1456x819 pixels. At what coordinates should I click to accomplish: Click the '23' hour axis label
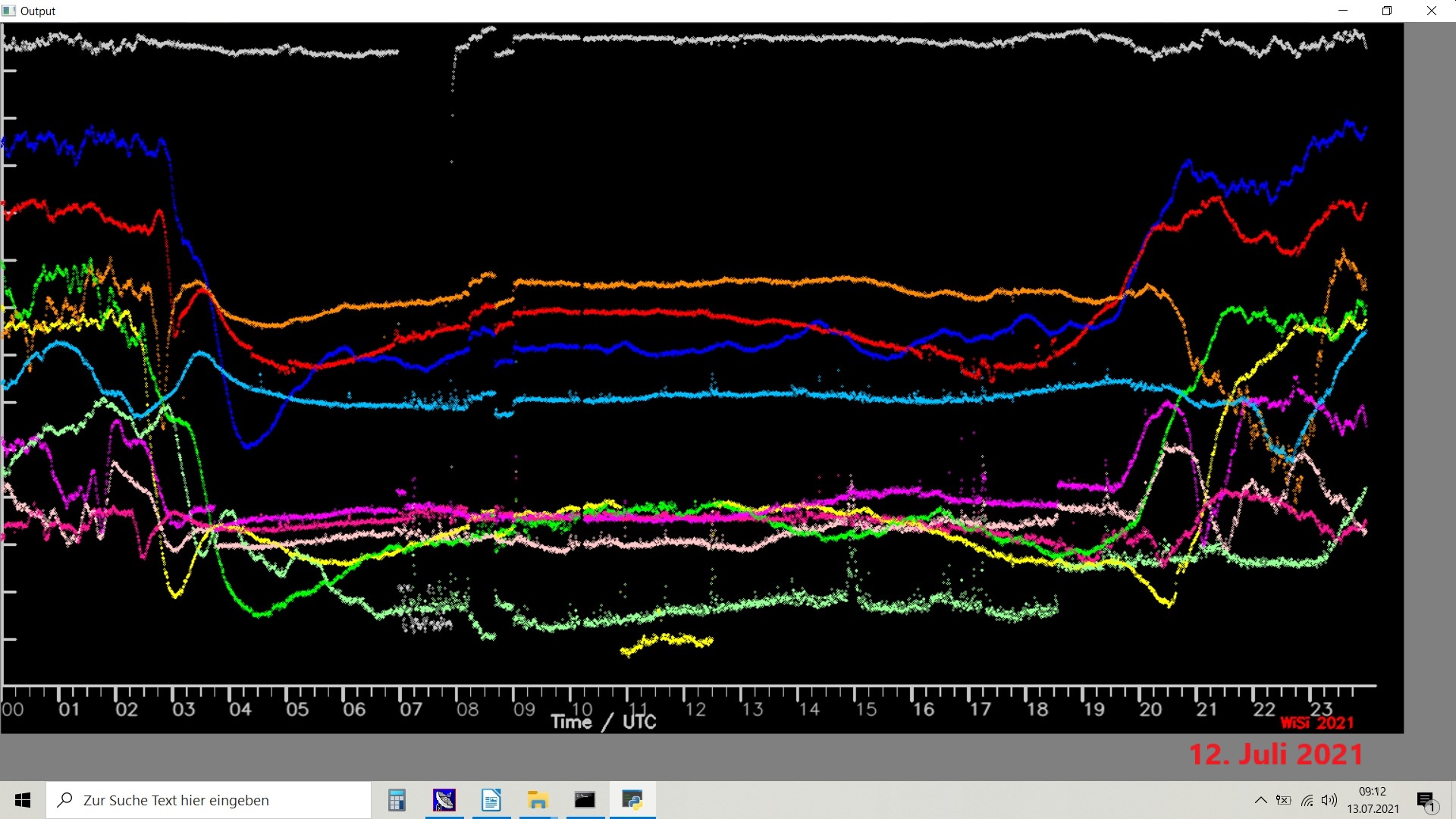point(1321,708)
